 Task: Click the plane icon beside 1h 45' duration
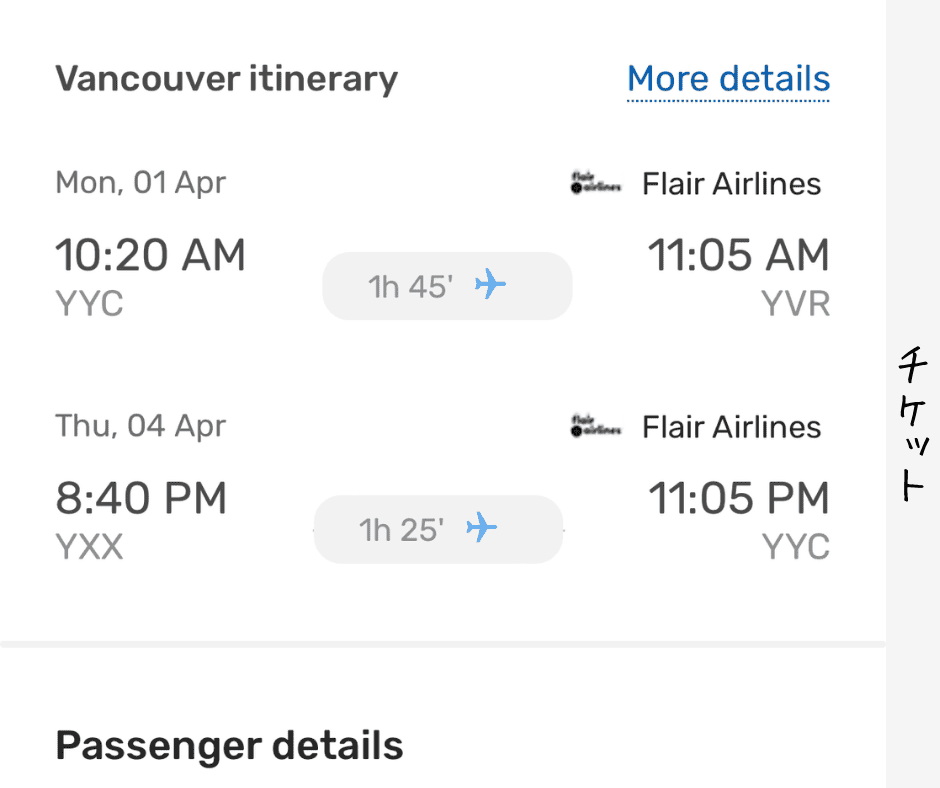coord(490,285)
